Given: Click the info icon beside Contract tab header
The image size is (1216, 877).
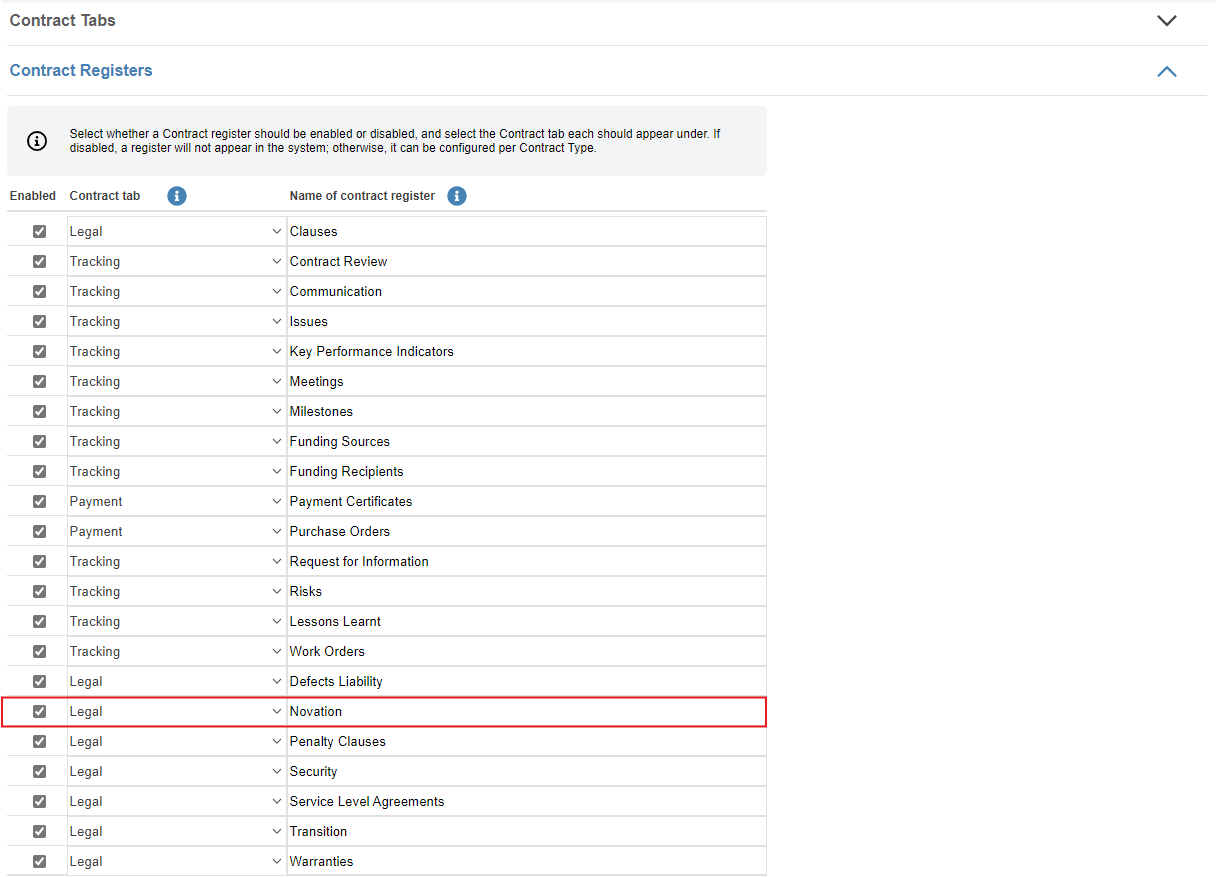Looking at the screenshot, I should [177, 196].
